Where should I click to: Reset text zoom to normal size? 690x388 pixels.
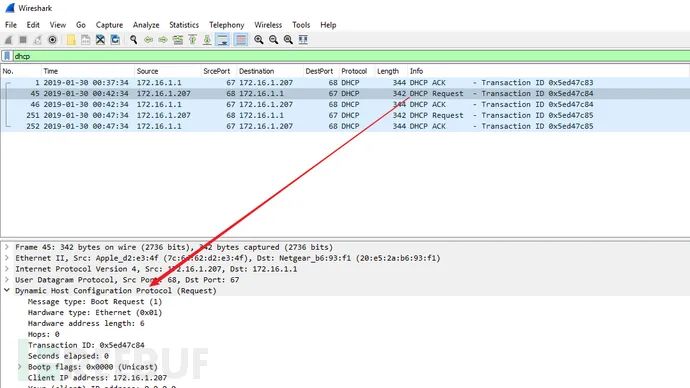point(288,40)
